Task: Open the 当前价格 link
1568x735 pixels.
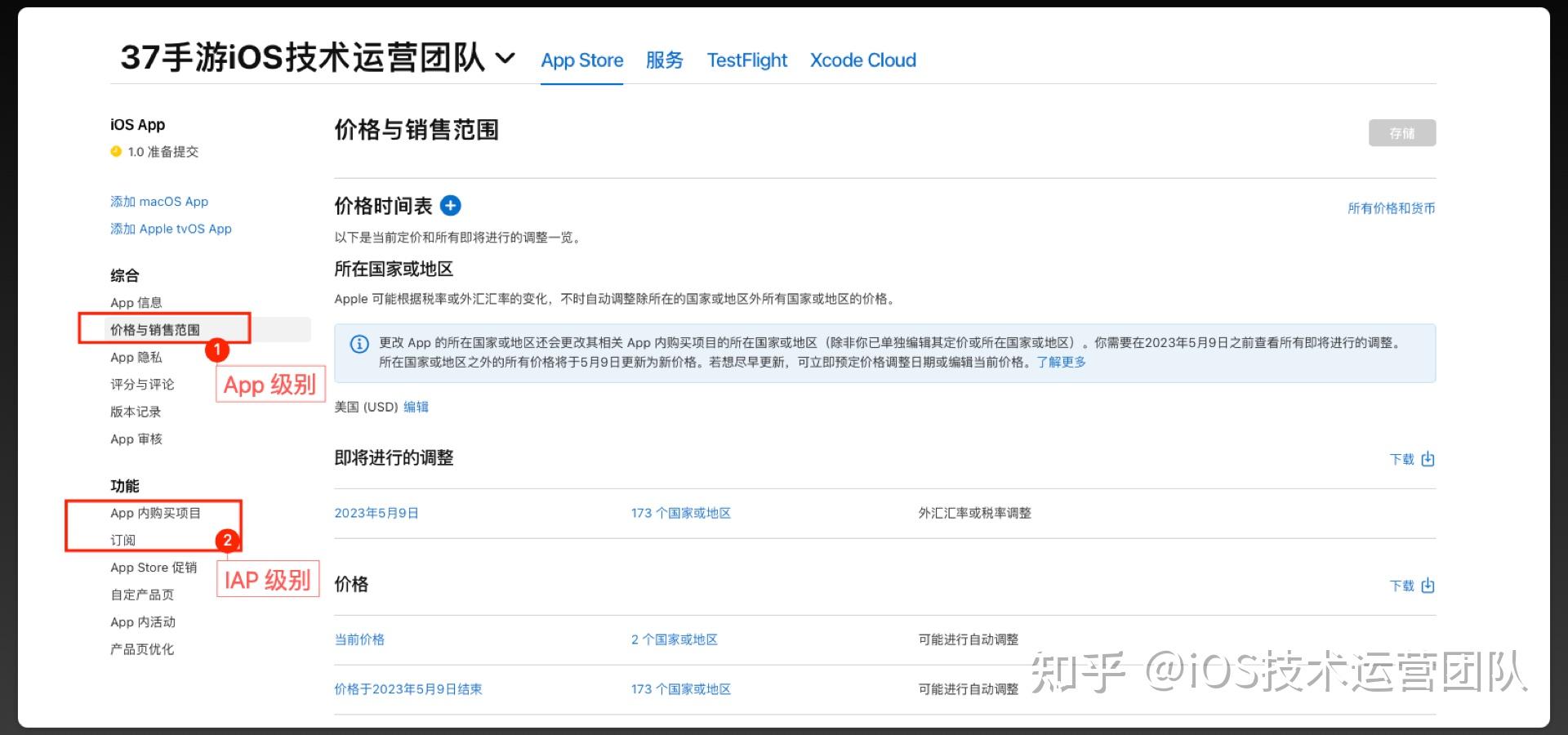Action: (359, 639)
